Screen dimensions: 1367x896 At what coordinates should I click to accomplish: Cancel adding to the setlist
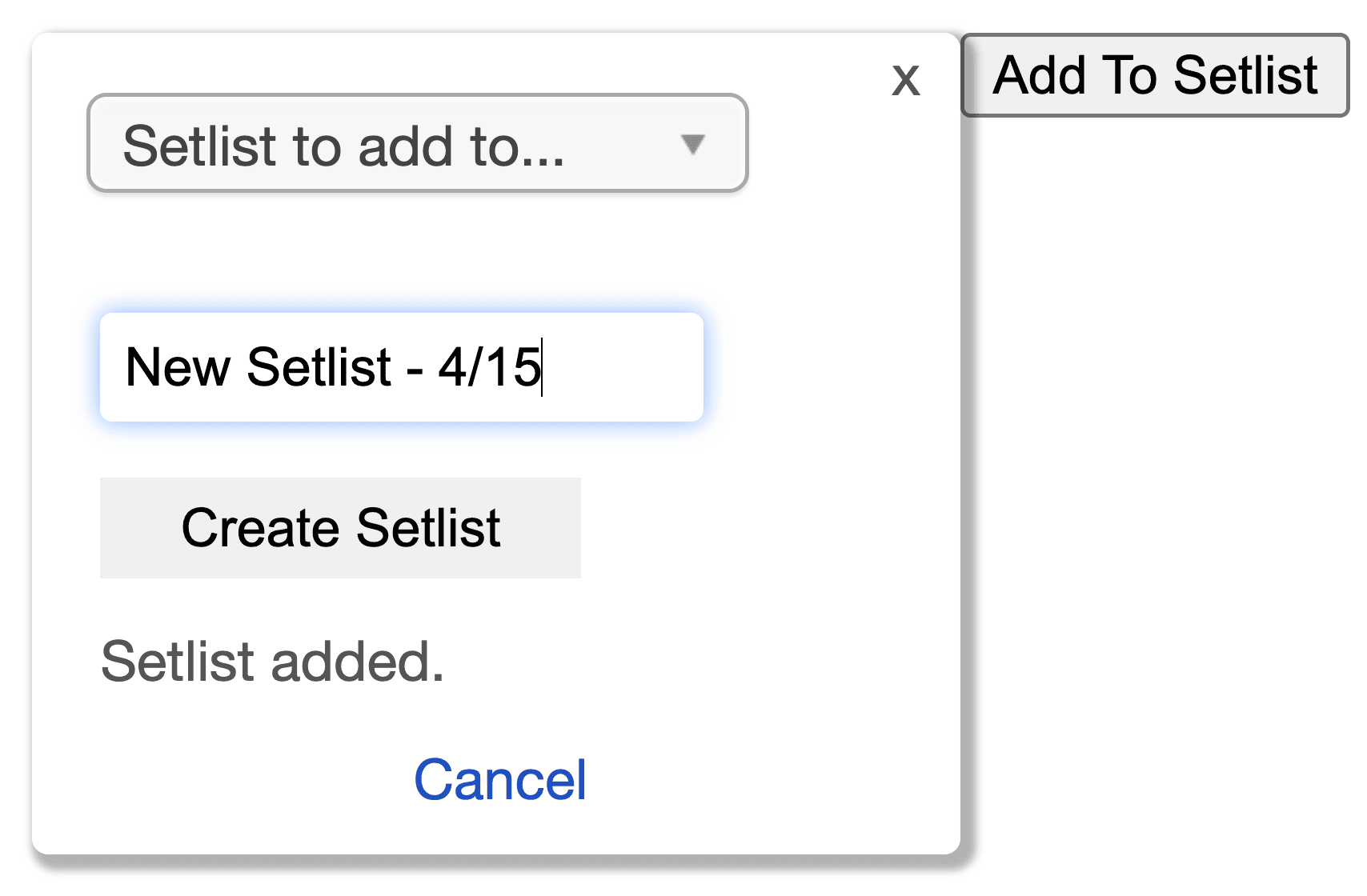[500, 780]
